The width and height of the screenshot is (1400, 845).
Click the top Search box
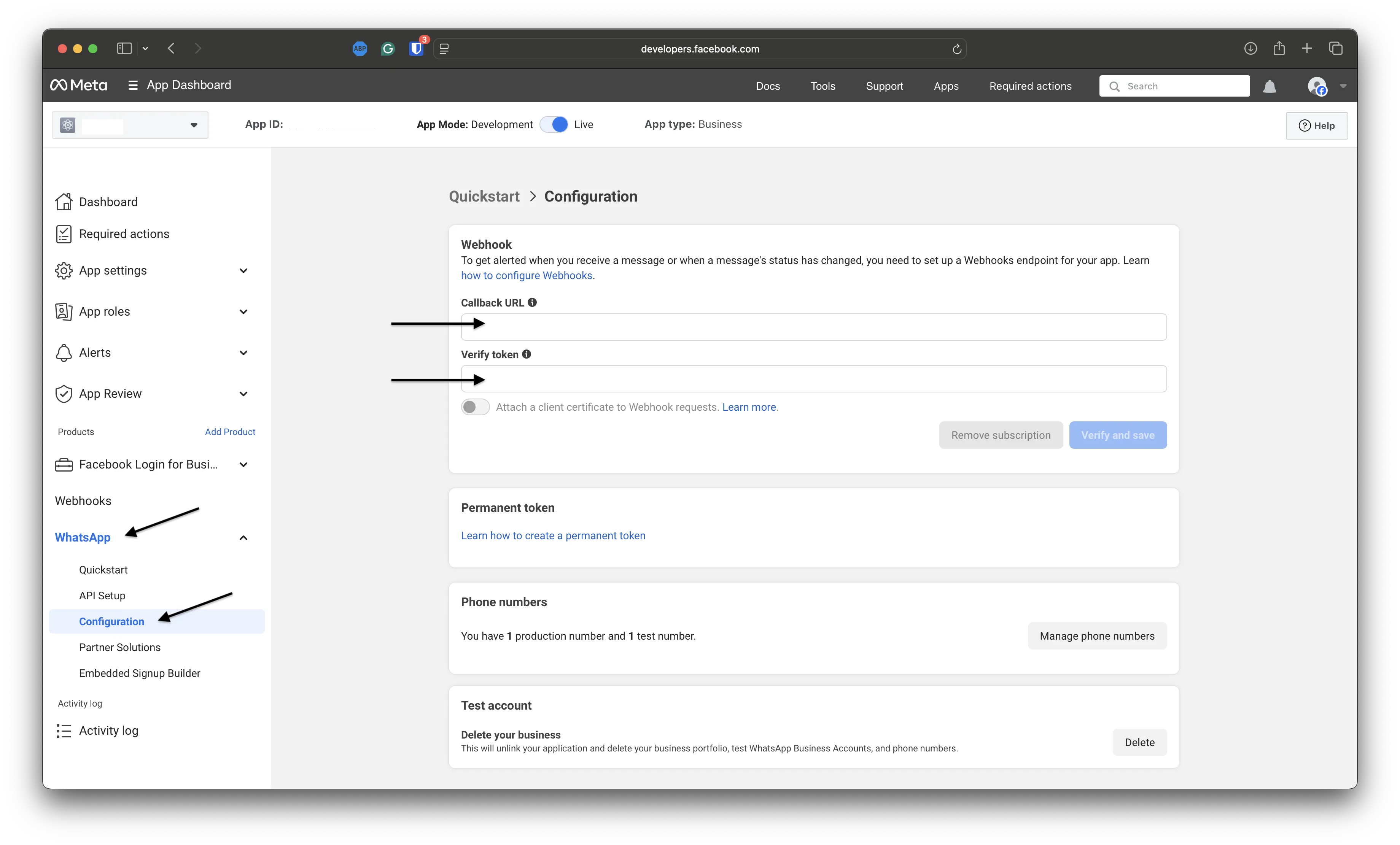1174,86
